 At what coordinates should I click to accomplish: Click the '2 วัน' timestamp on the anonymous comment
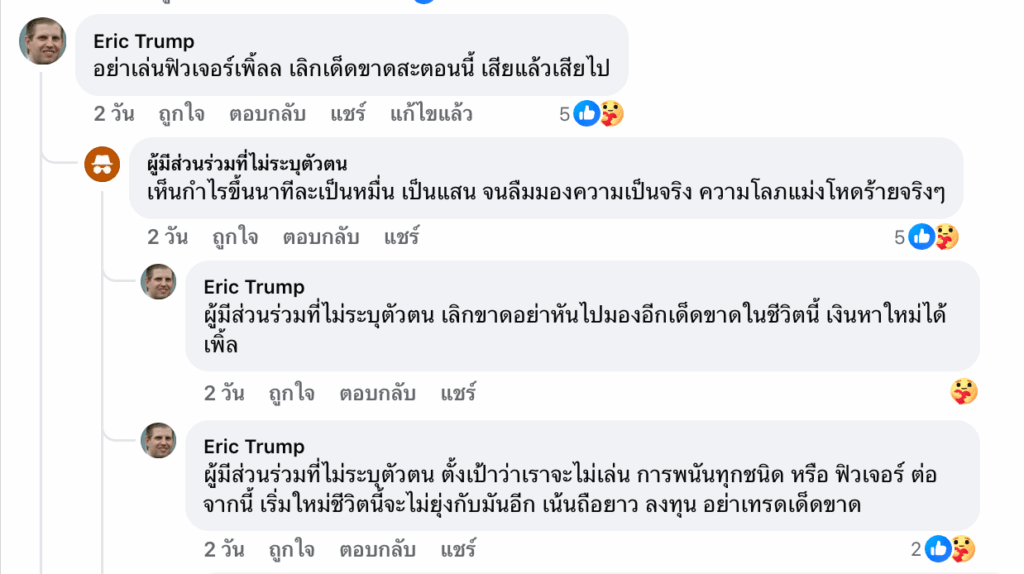tap(167, 237)
